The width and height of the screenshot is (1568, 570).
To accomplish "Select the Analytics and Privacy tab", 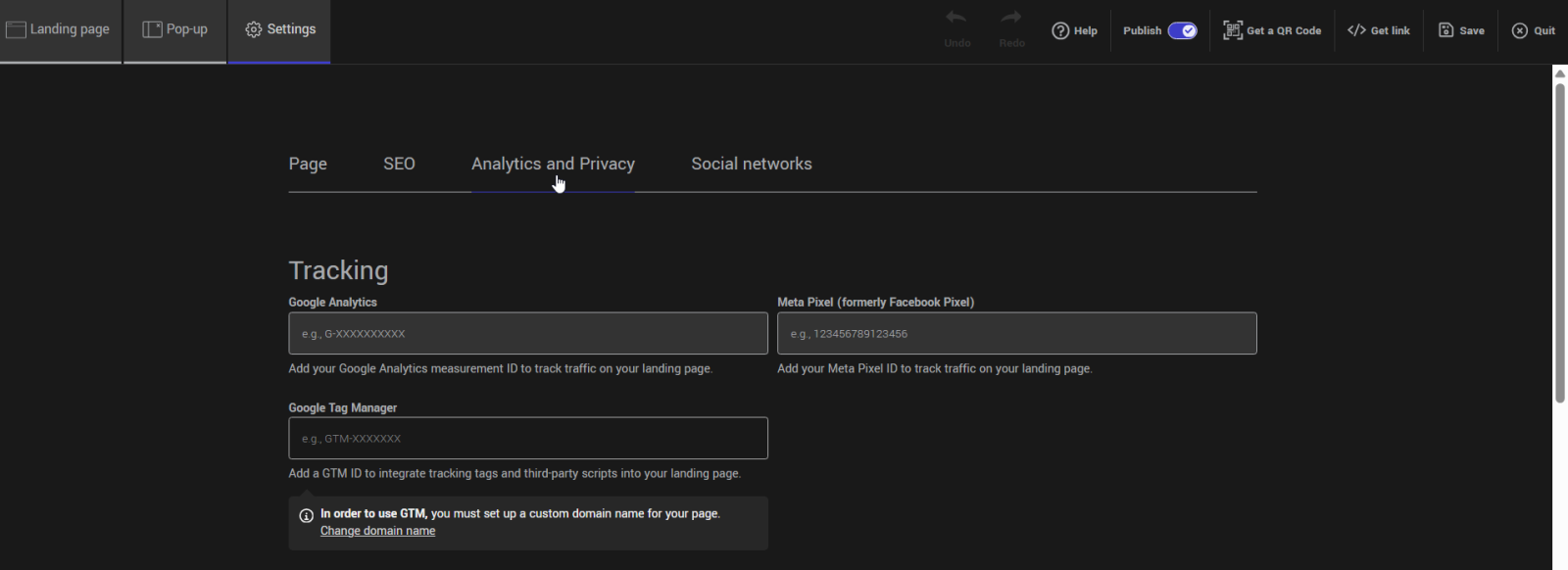I will click(x=553, y=164).
